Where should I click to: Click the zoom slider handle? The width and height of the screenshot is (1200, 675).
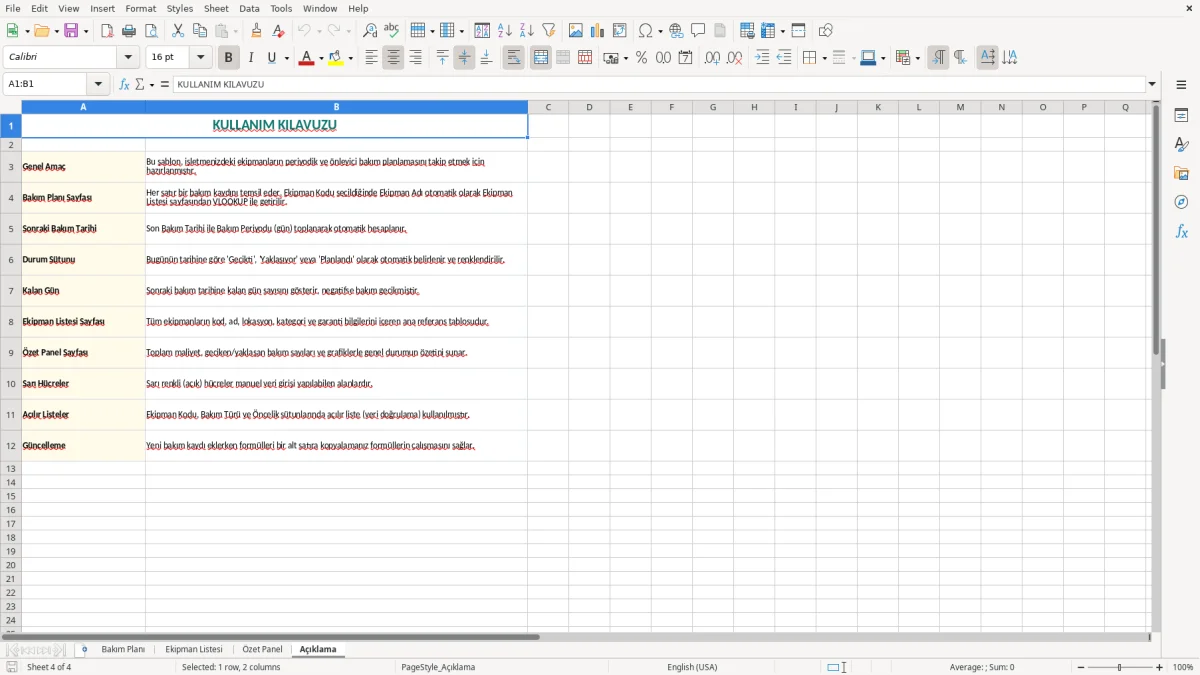(x=1120, y=667)
